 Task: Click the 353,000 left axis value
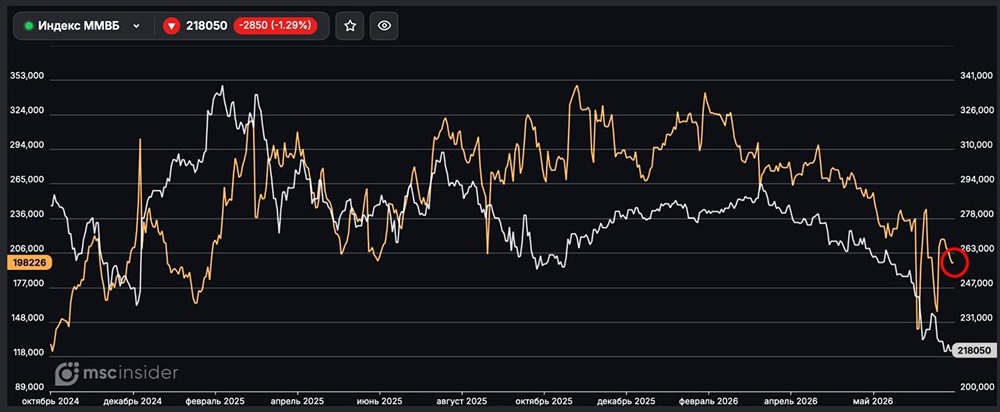point(27,76)
